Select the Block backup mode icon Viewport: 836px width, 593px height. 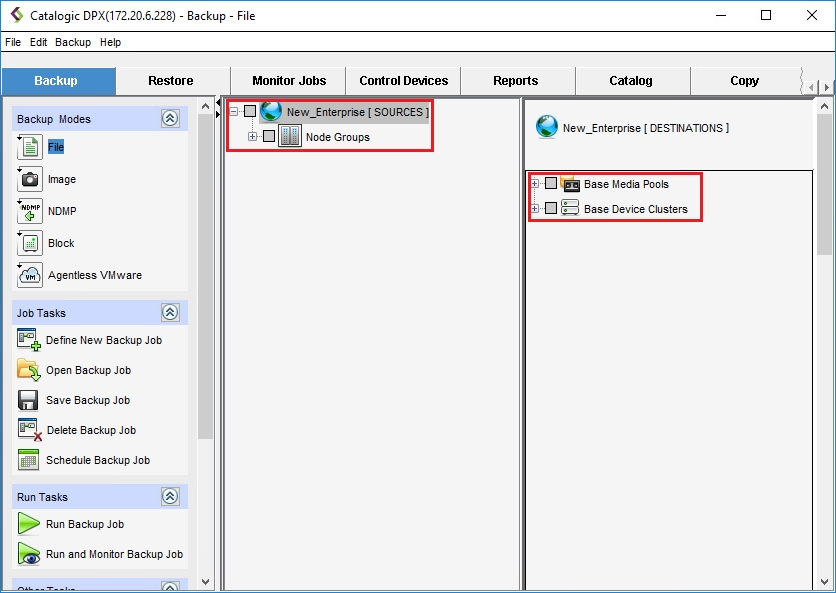(30, 243)
